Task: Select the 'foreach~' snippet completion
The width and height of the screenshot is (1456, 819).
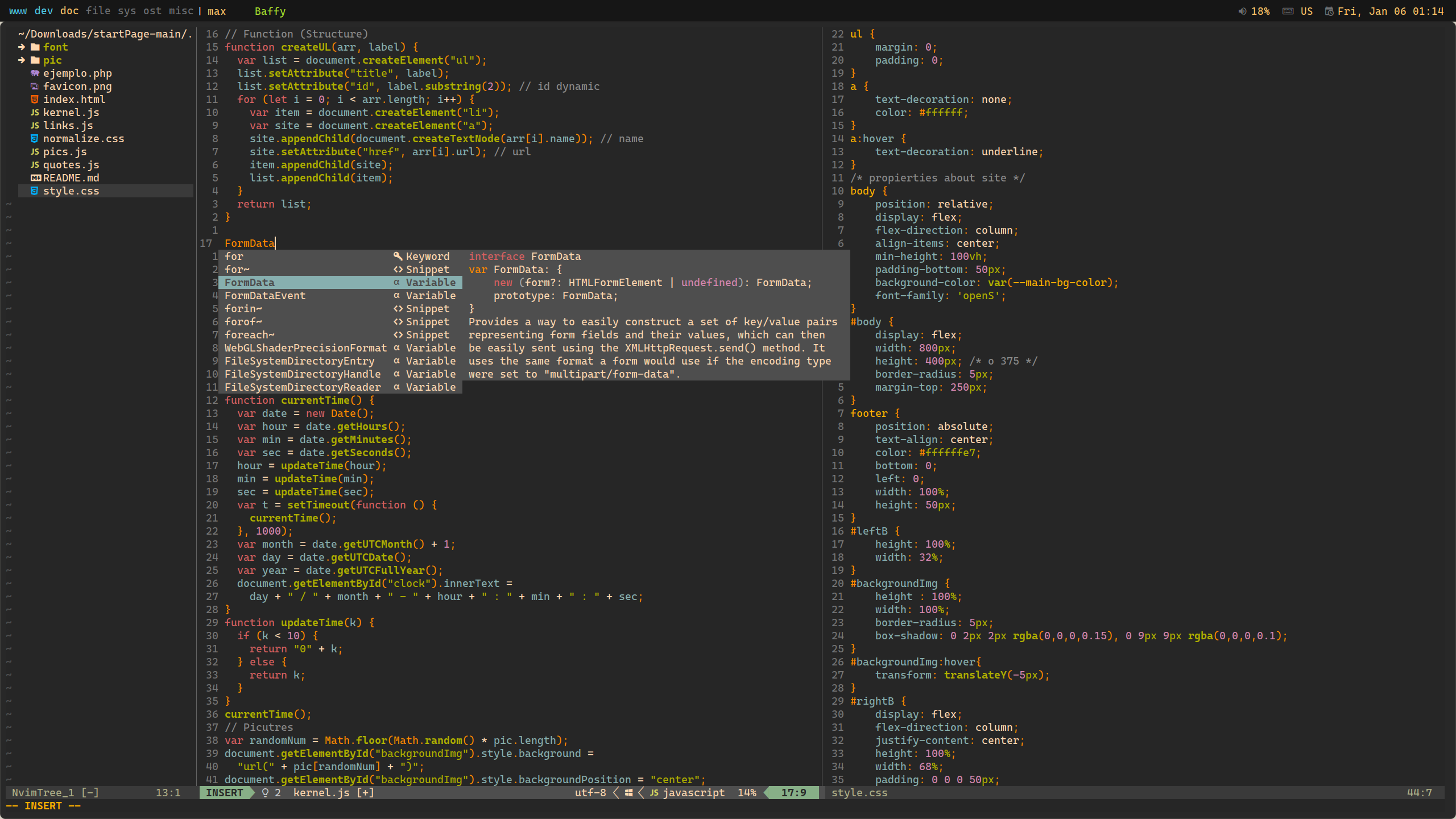Action: point(340,335)
